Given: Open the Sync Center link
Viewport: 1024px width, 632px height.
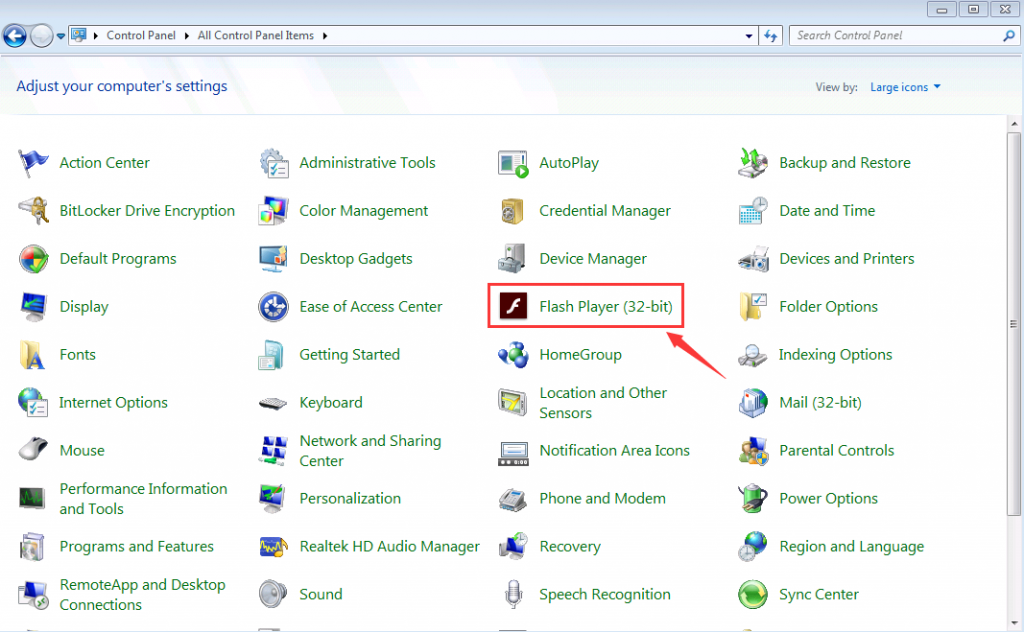Looking at the screenshot, I should (818, 594).
